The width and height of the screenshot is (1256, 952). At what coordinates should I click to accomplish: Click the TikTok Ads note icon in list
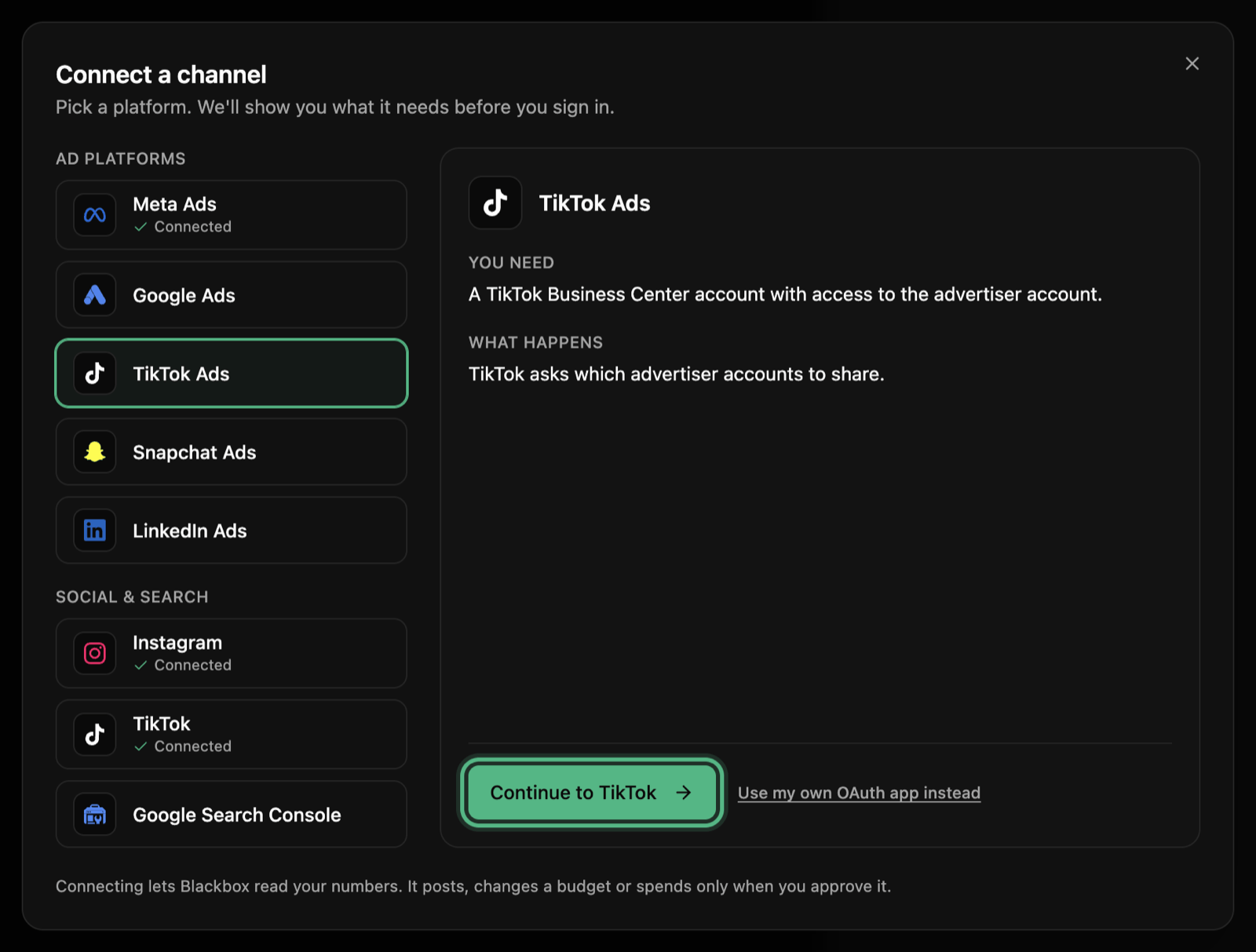click(x=95, y=374)
